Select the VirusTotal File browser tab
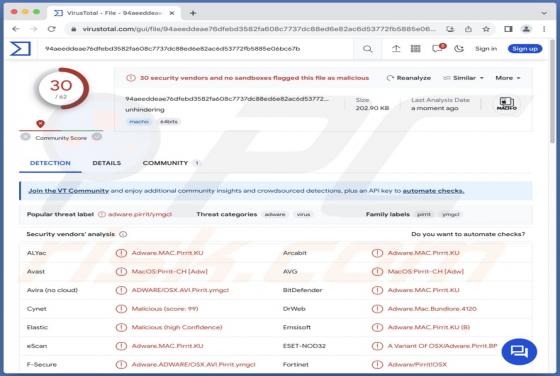 coord(114,13)
